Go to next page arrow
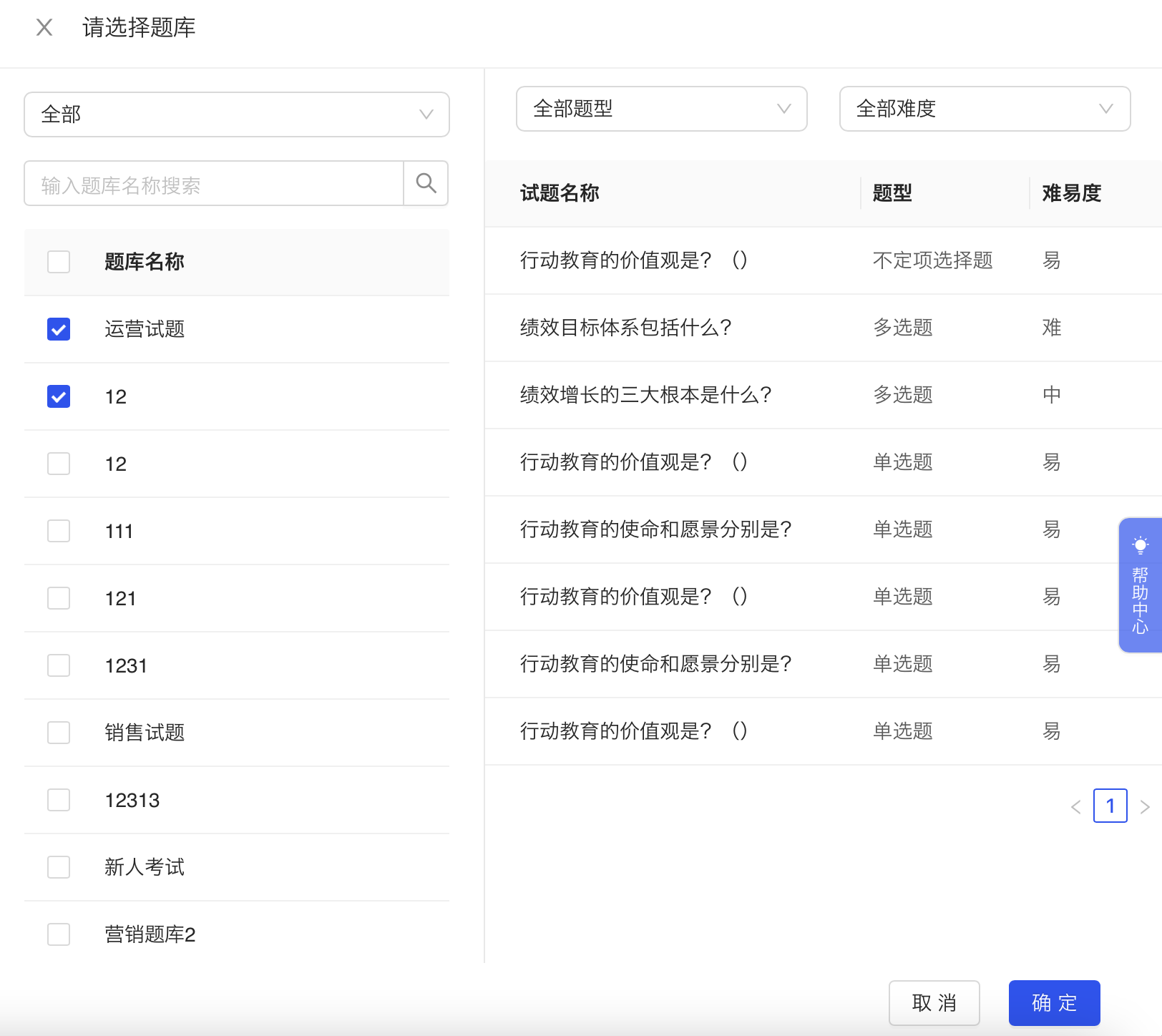 1145,807
